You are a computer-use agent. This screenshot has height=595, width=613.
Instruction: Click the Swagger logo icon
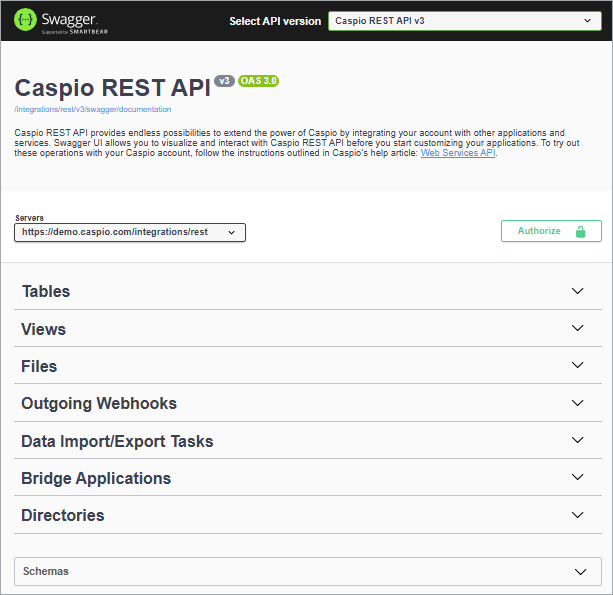pyautogui.click(x=25, y=19)
